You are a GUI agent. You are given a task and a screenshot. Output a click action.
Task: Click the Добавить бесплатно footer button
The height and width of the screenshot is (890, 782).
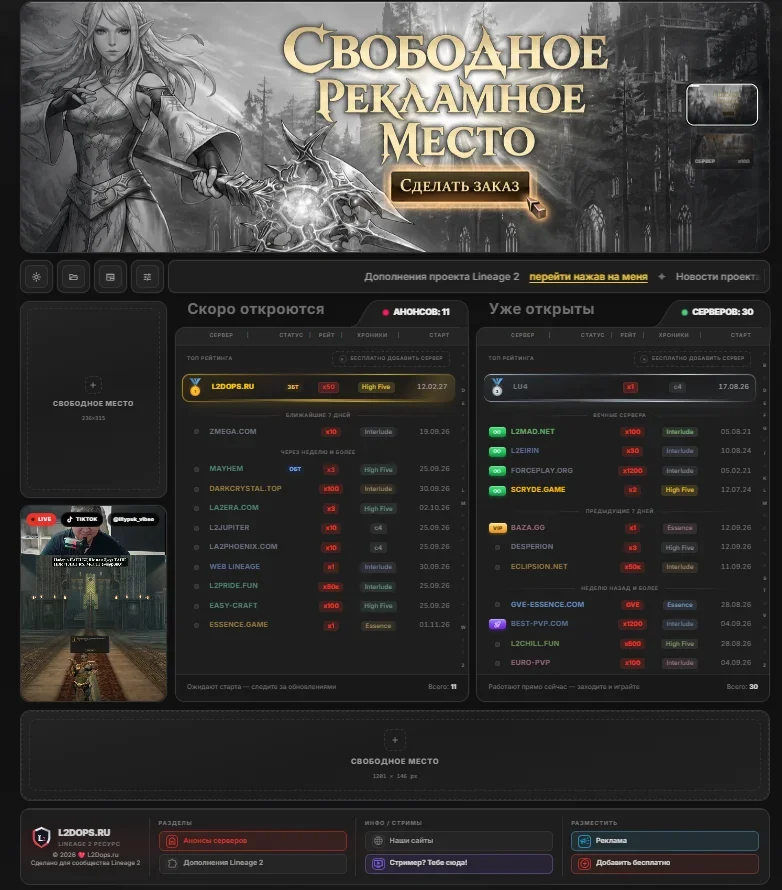click(x=665, y=863)
